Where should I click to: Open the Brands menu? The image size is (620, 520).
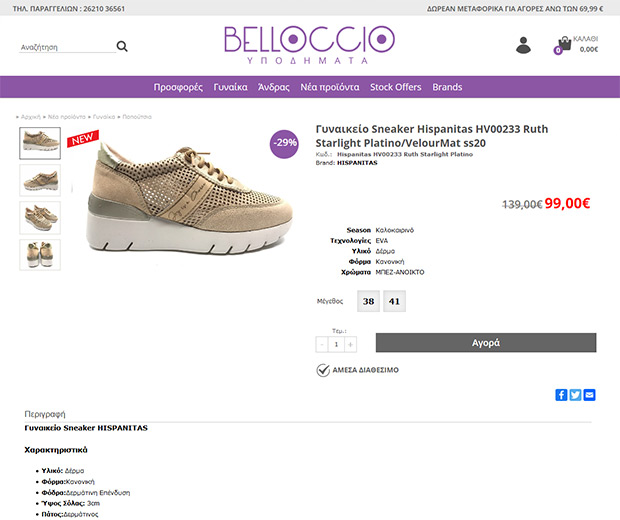447,87
